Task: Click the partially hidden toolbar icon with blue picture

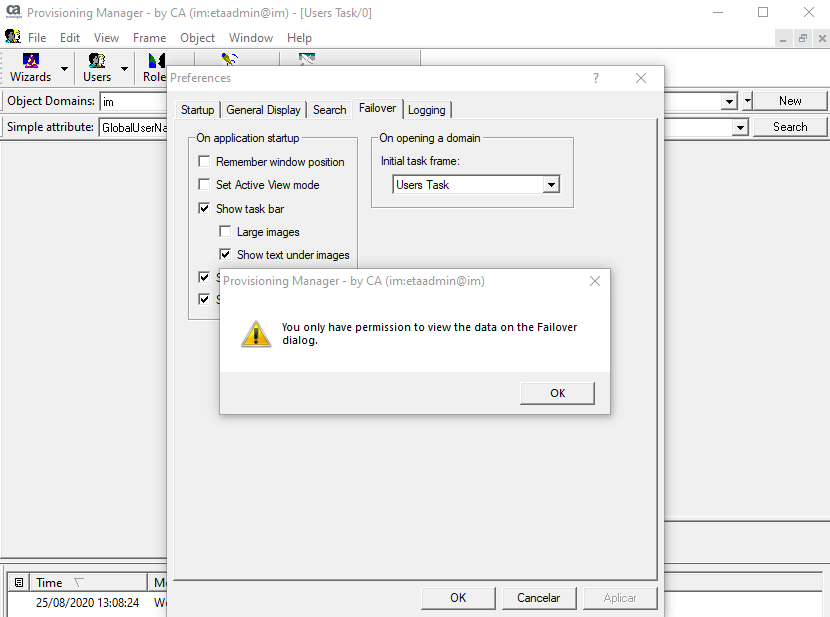Action: 306,59
